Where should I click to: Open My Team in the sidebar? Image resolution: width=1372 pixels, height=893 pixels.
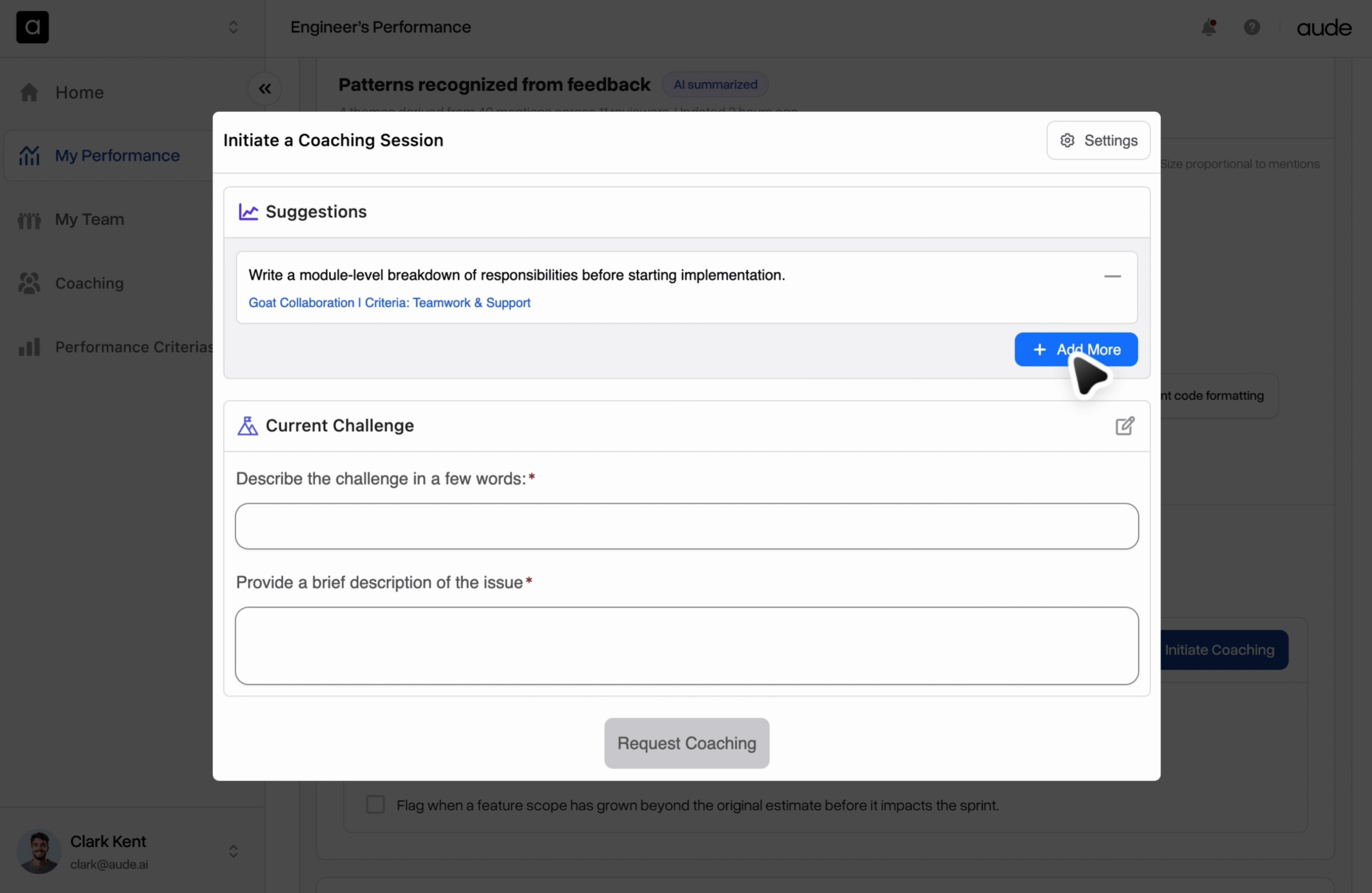(x=89, y=220)
